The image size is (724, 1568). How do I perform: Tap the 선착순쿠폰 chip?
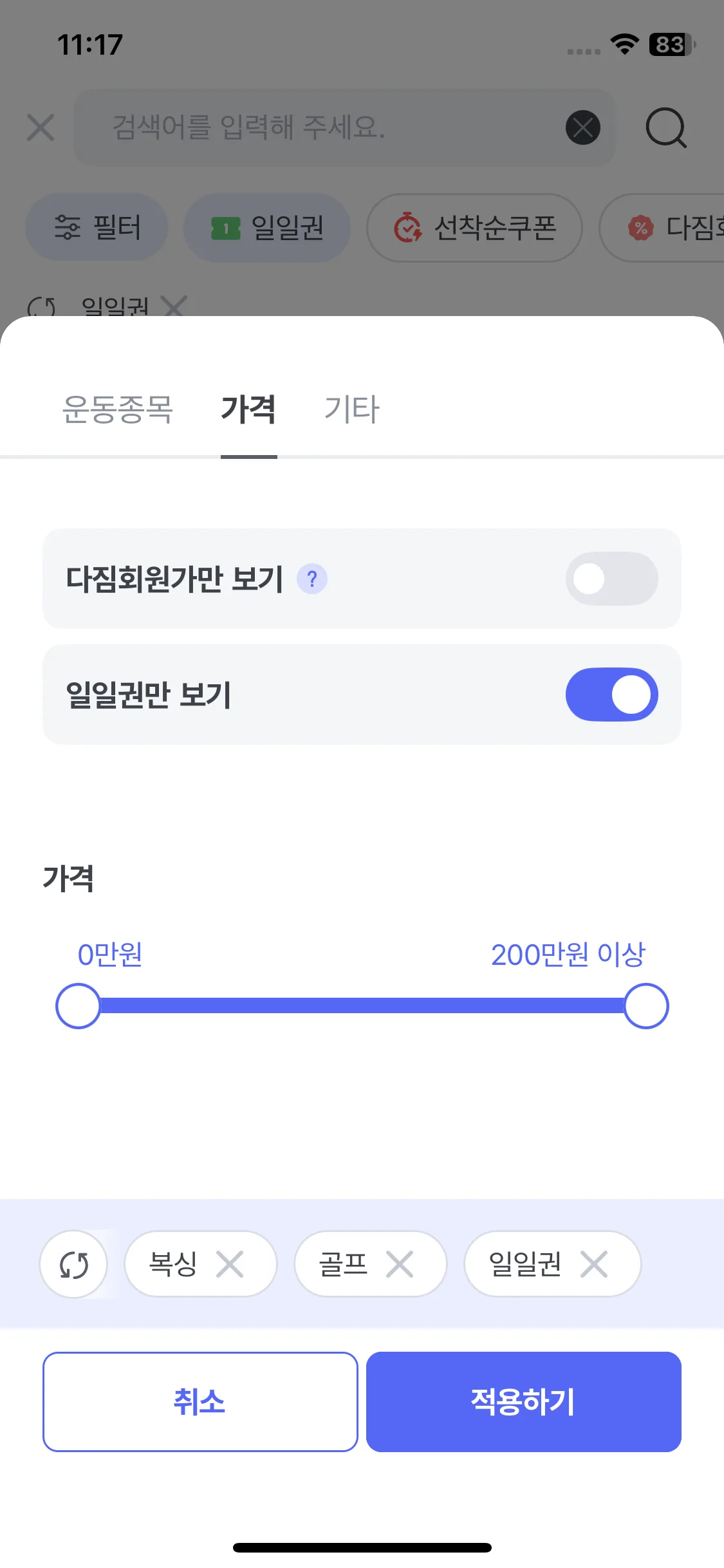474,228
